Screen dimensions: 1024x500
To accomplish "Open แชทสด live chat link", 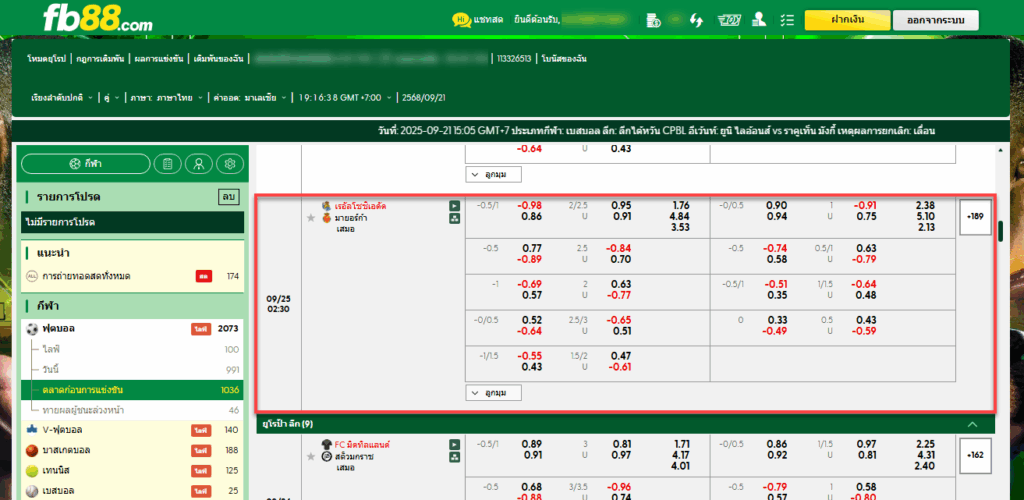I will coord(488,20).
